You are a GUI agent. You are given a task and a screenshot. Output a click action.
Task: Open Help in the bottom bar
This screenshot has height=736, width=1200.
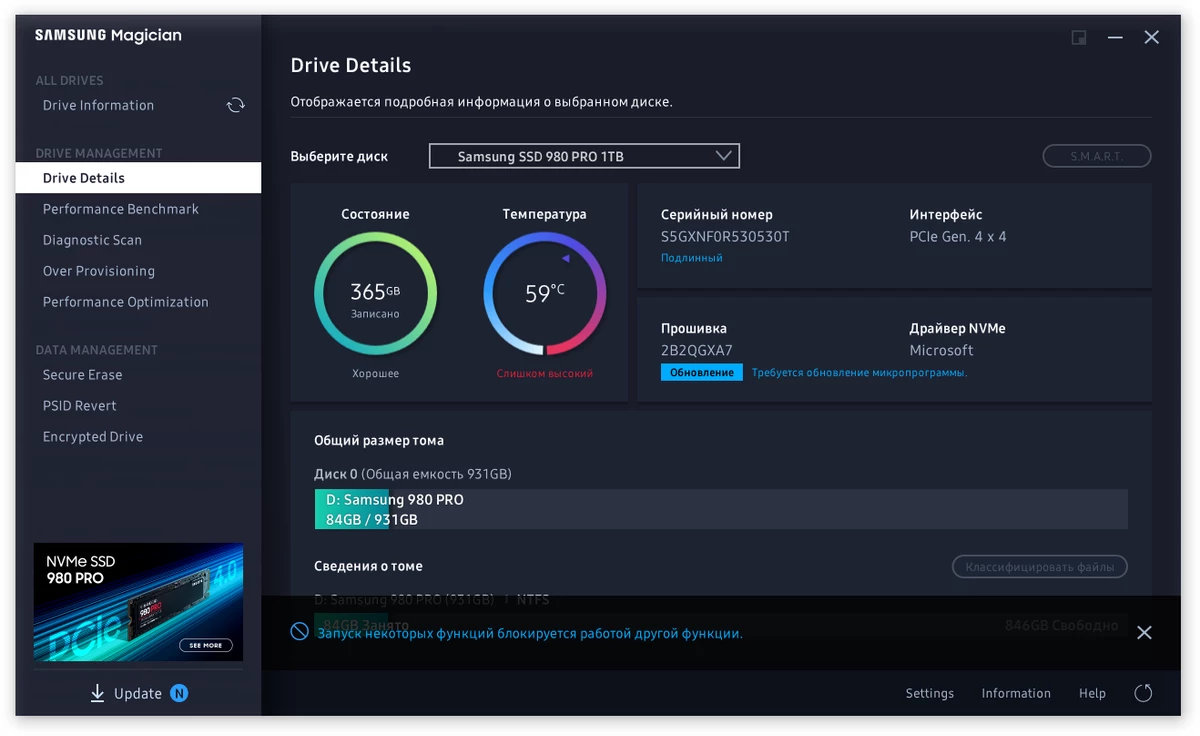(1092, 693)
